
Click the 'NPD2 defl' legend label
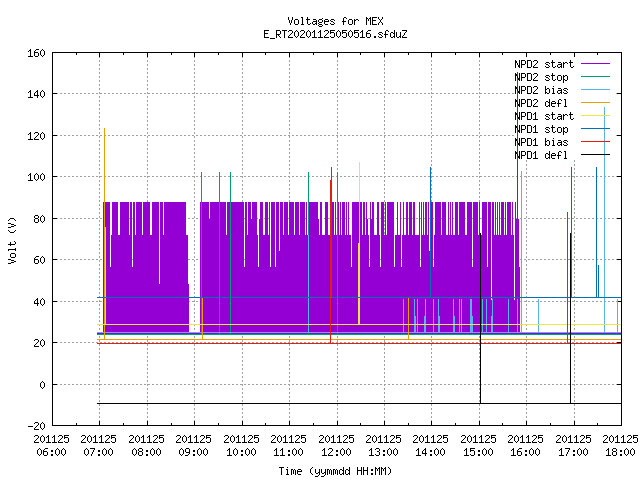541,103
